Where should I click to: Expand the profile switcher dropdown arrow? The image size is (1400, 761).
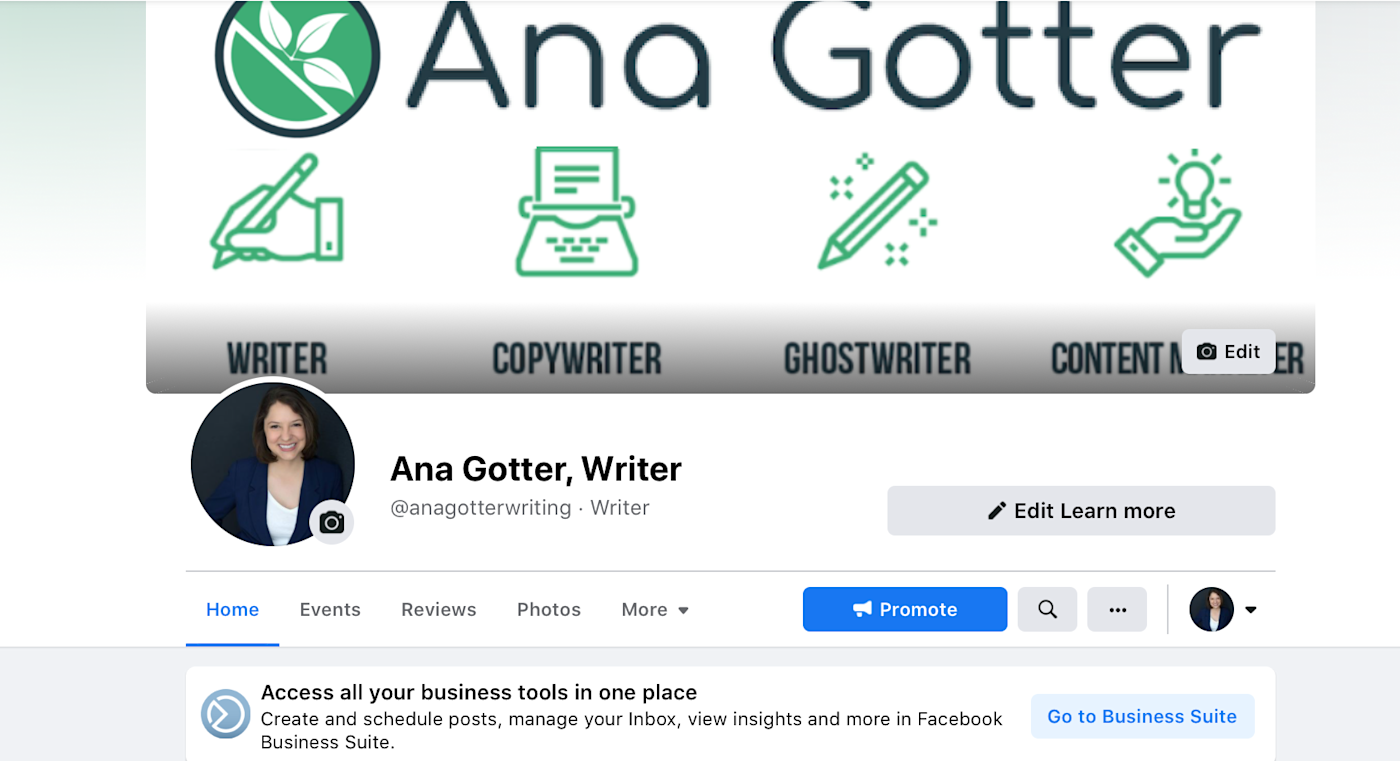point(1250,610)
